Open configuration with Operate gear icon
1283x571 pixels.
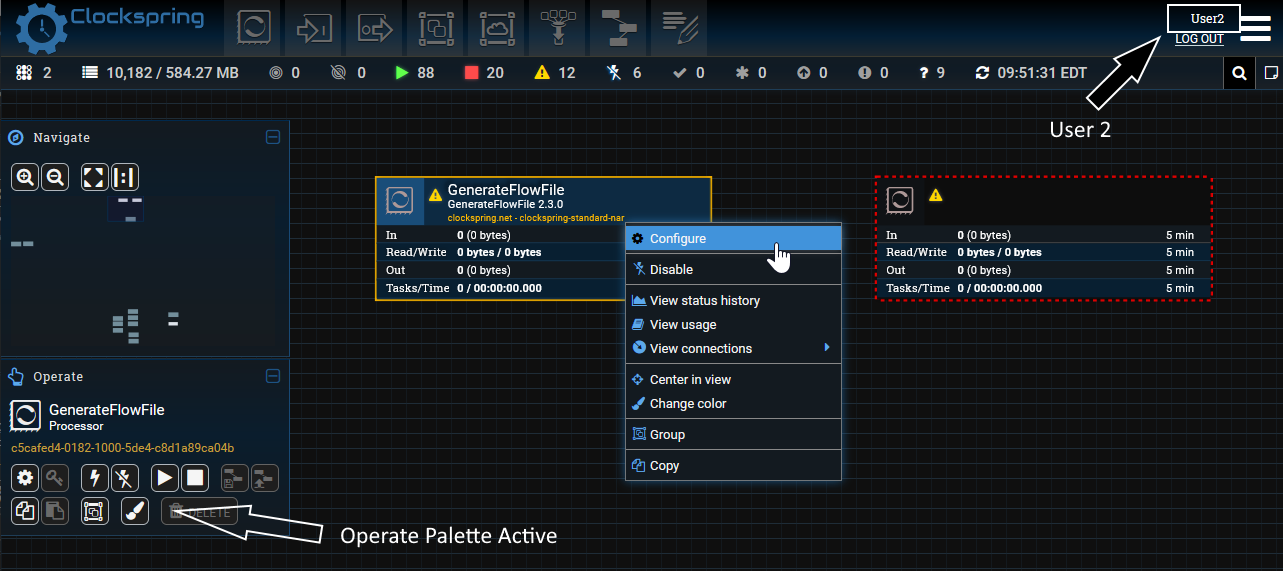[x=25, y=478]
